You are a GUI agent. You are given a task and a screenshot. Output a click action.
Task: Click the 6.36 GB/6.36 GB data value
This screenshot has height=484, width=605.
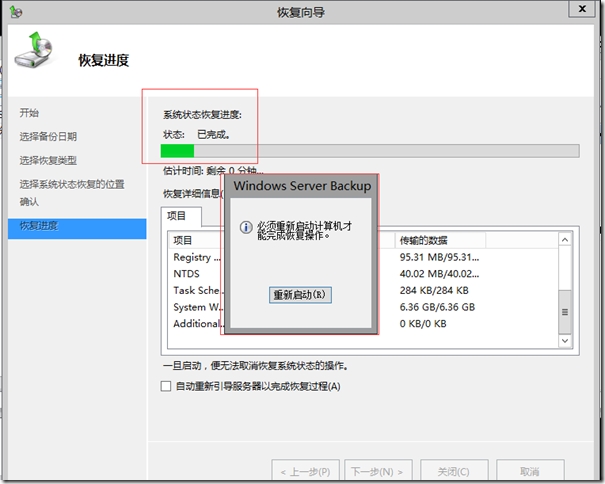point(437,307)
